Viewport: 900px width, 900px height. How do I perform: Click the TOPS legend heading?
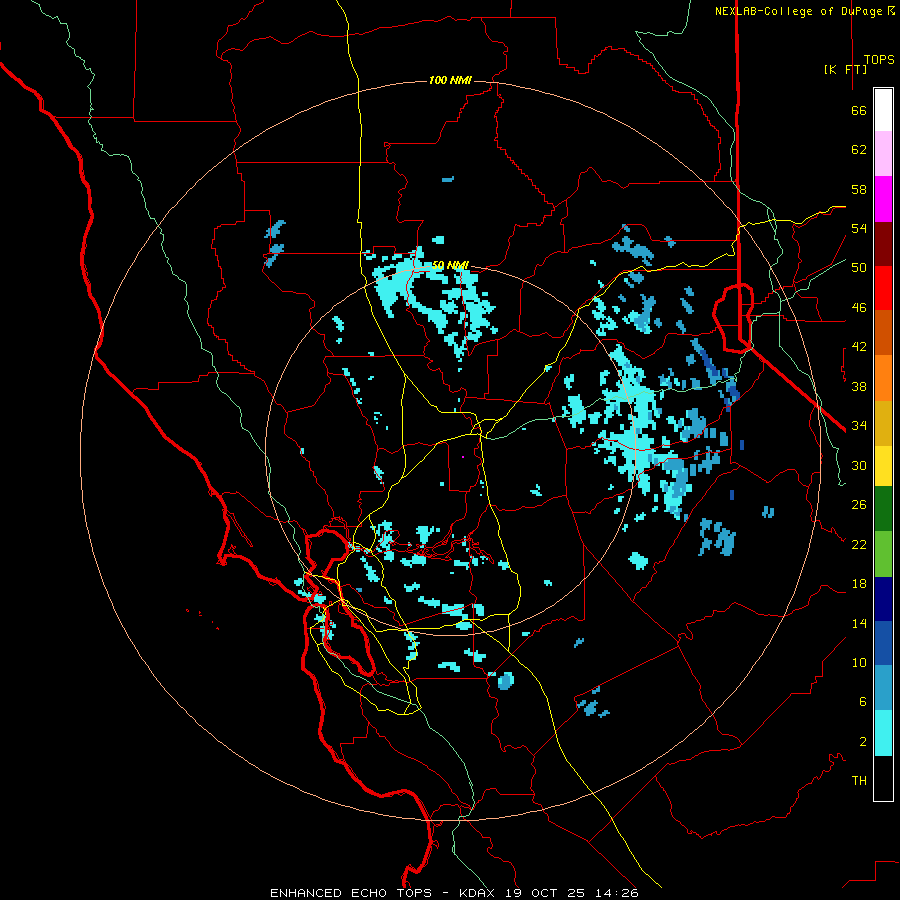coord(879,60)
